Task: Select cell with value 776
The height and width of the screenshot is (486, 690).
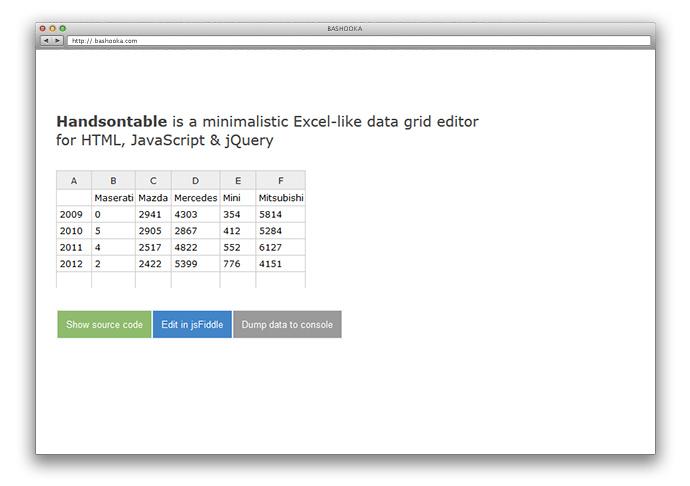Action: (x=238, y=264)
